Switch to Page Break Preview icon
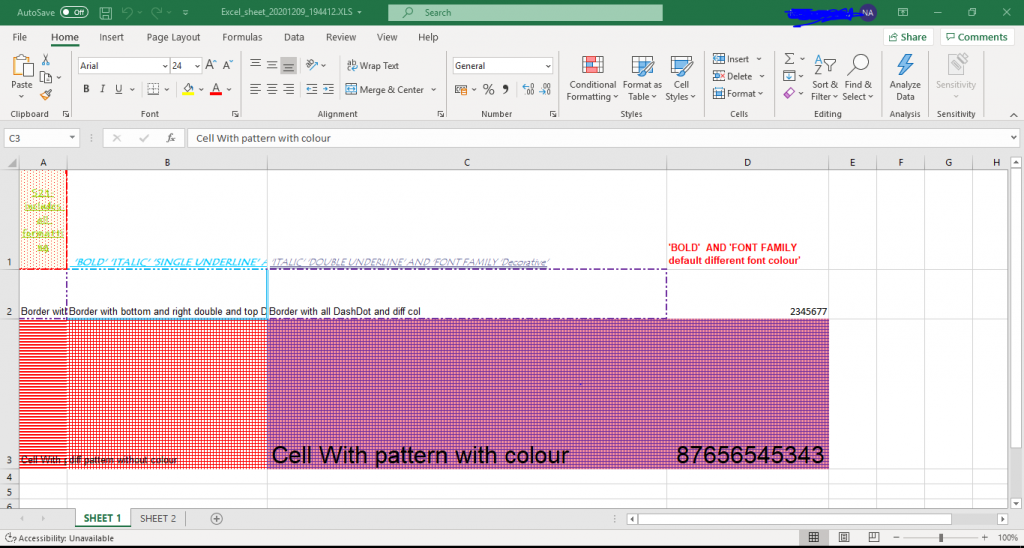 tap(874, 537)
